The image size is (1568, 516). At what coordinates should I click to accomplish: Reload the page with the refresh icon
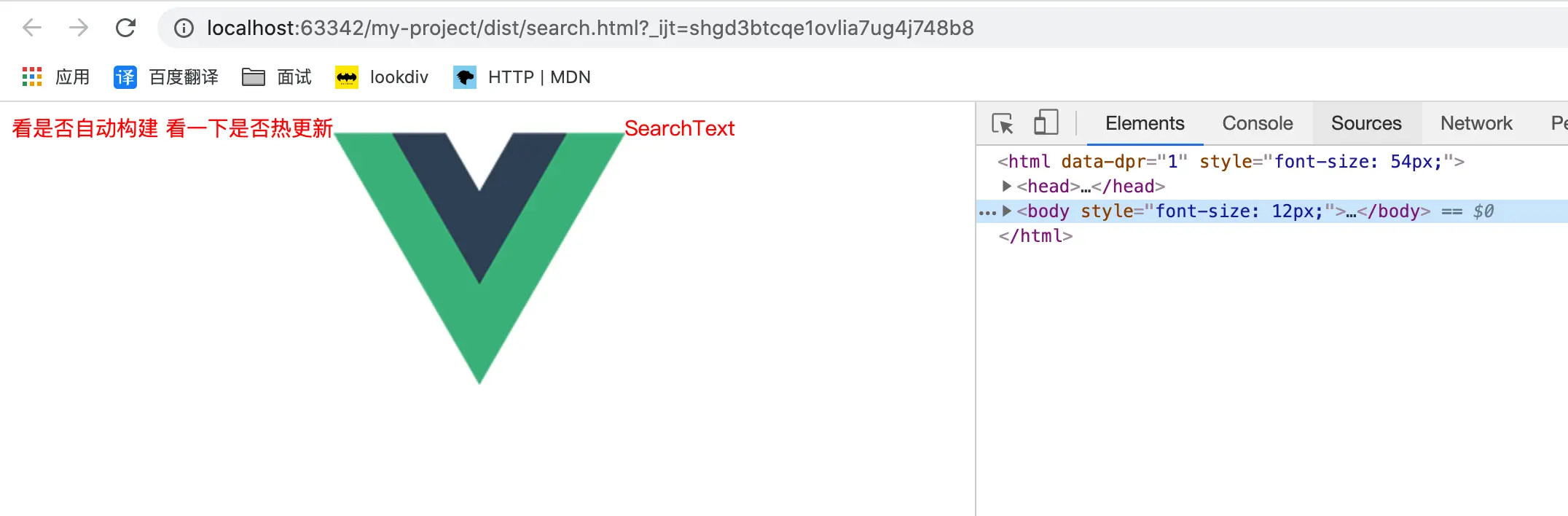tap(125, 28)
